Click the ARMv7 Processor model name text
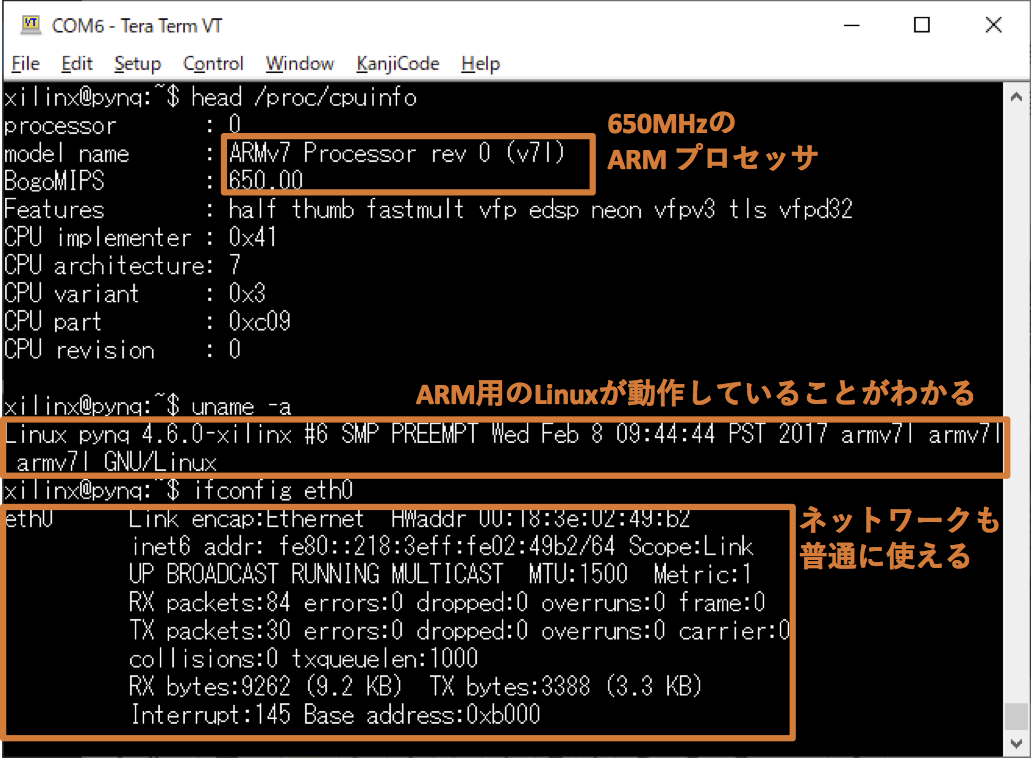The image size is (1031, 758). 395,153
